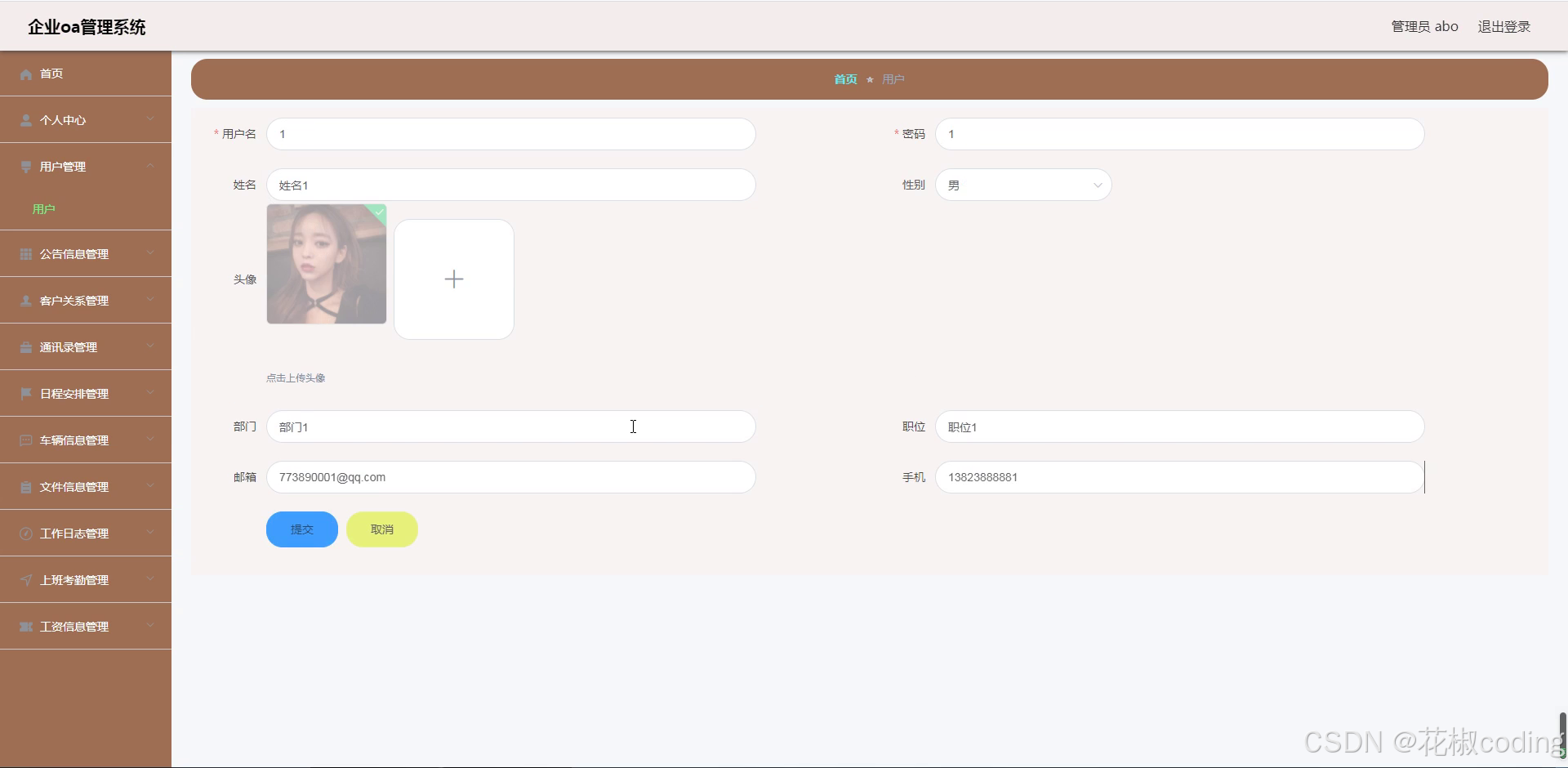Click the 部门 input field
Screen dimensions: 1568x768
tap(511, 426)
